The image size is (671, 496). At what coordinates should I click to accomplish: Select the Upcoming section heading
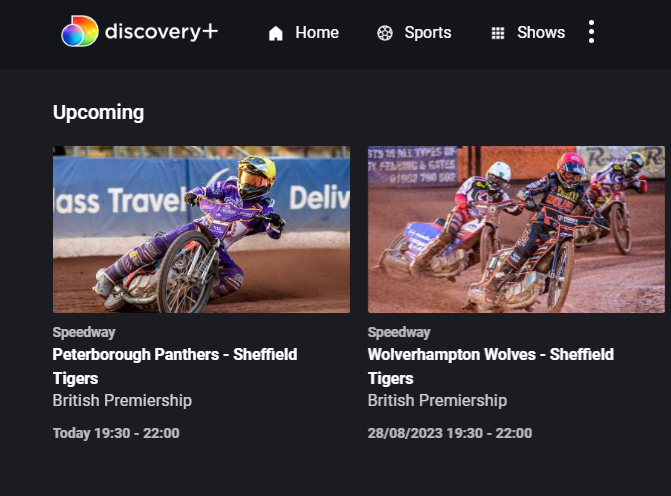point(98,113)
